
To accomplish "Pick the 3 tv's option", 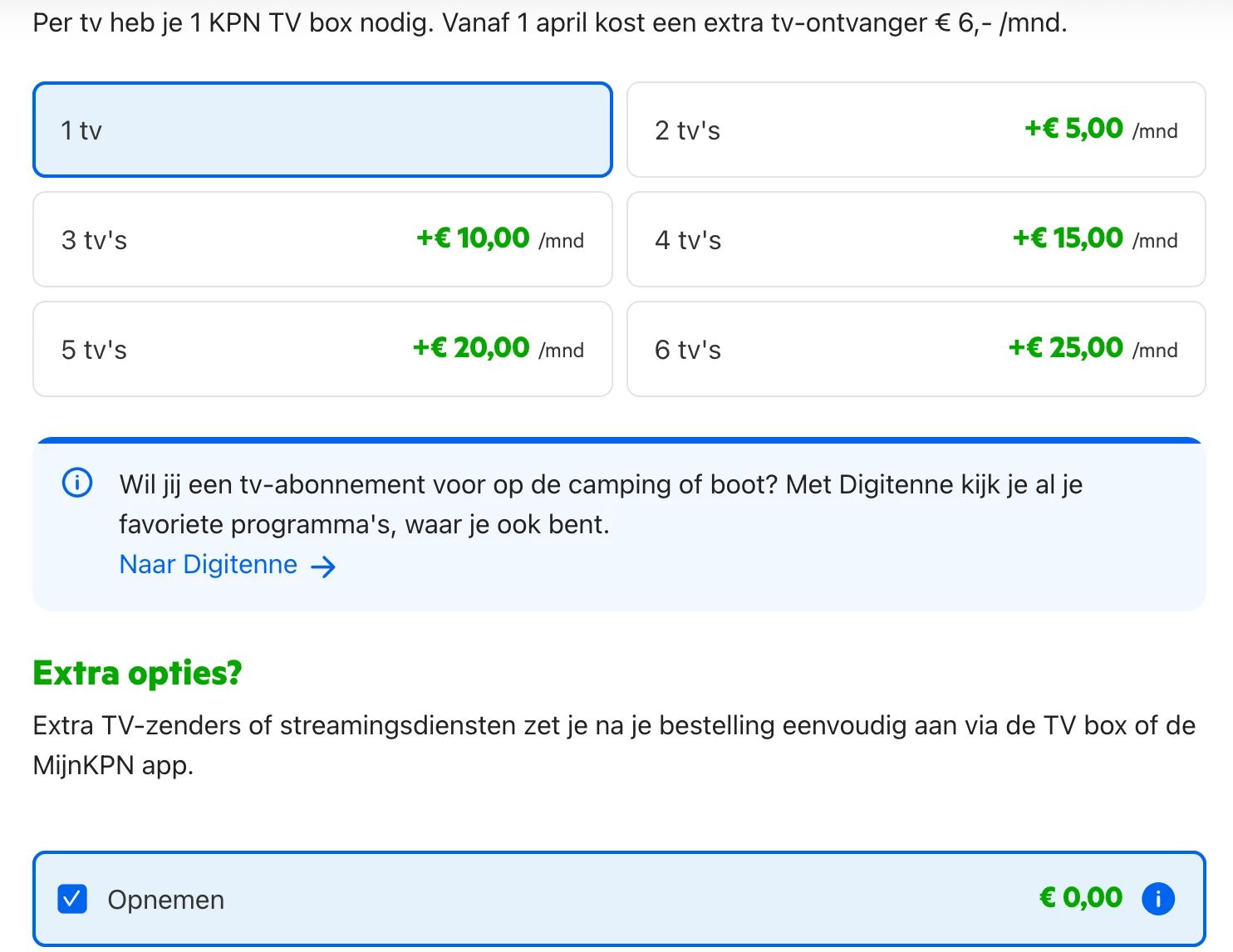I will point(322,239).
